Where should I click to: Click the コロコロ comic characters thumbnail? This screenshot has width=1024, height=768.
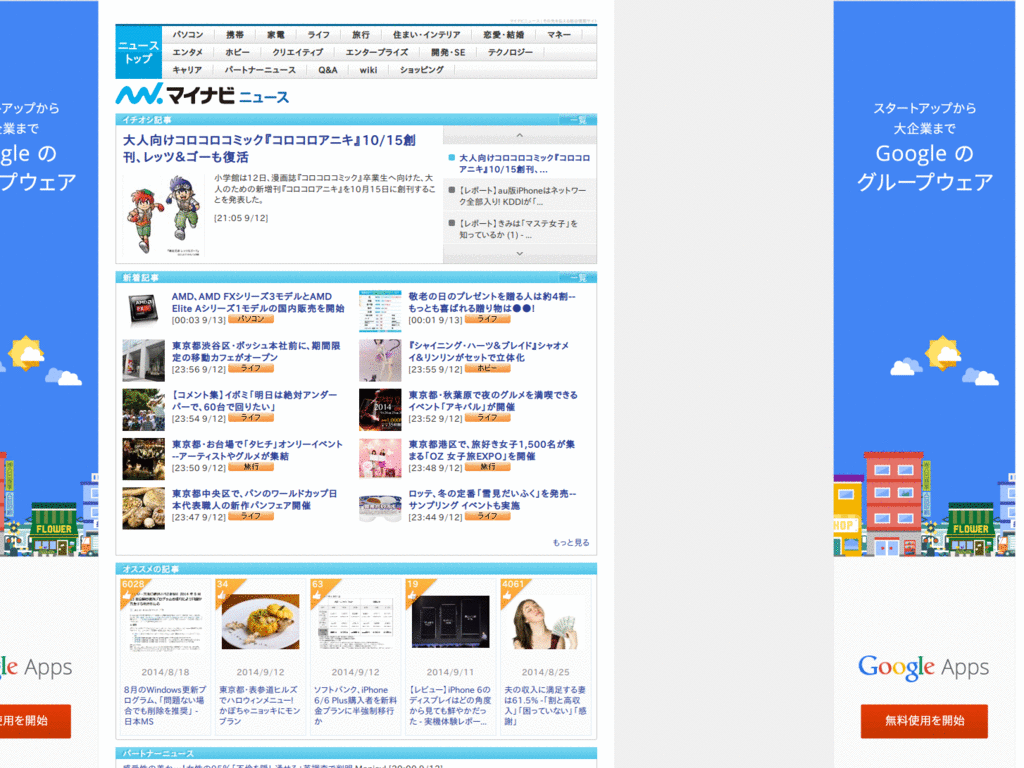[163, 215]
